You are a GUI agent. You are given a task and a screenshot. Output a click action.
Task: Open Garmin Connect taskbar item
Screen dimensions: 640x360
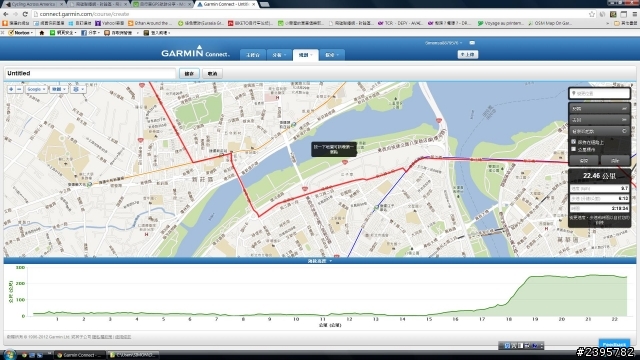coord(79,355)
